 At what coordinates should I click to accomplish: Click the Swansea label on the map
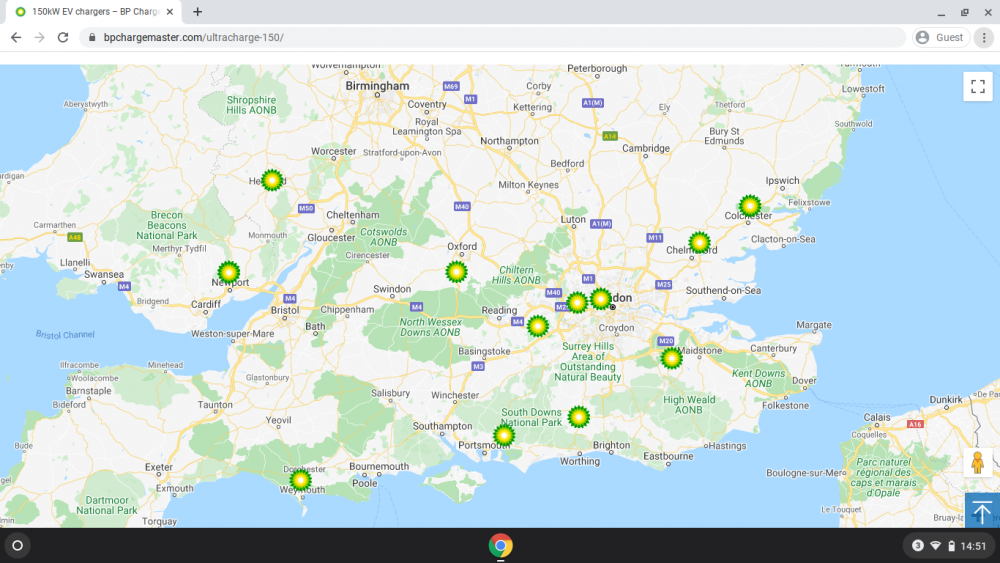pyautogui.click(x=104, y=274)
